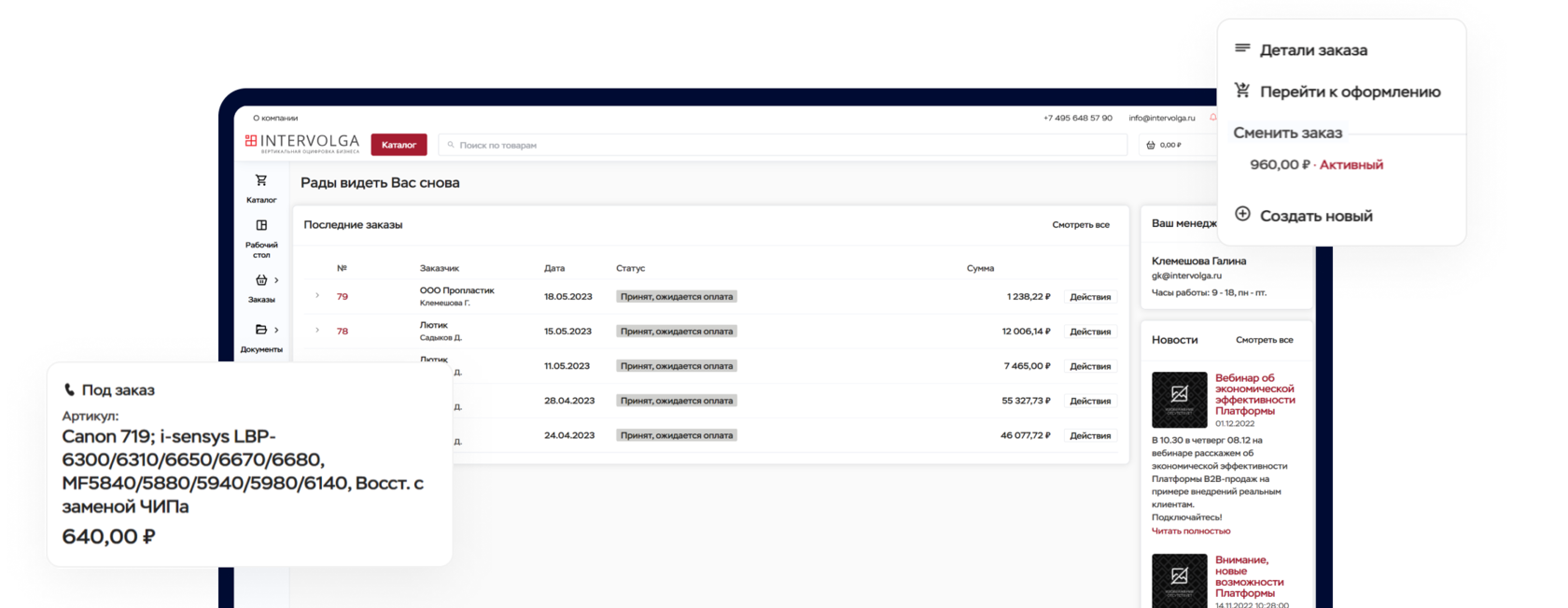Open the О компании top link
Image resolution: width=1568 pixels, height=608 pixels.
click(275, 118)
